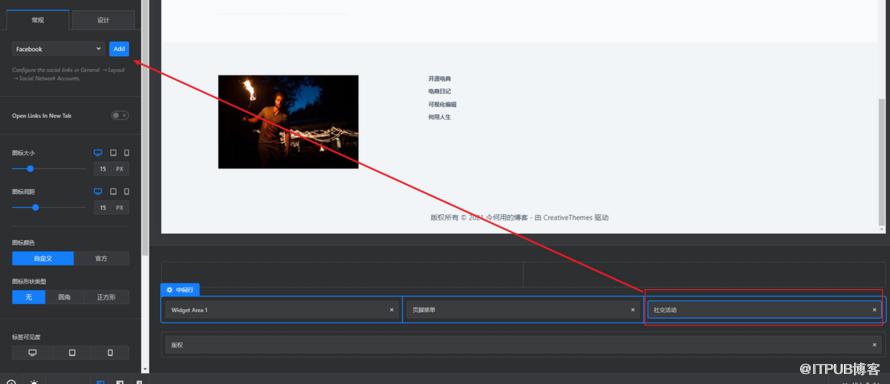Select tablet device icon for 图标间距
Image resolution: width=890 pixels, height=384 pixels.
[113, 191]
